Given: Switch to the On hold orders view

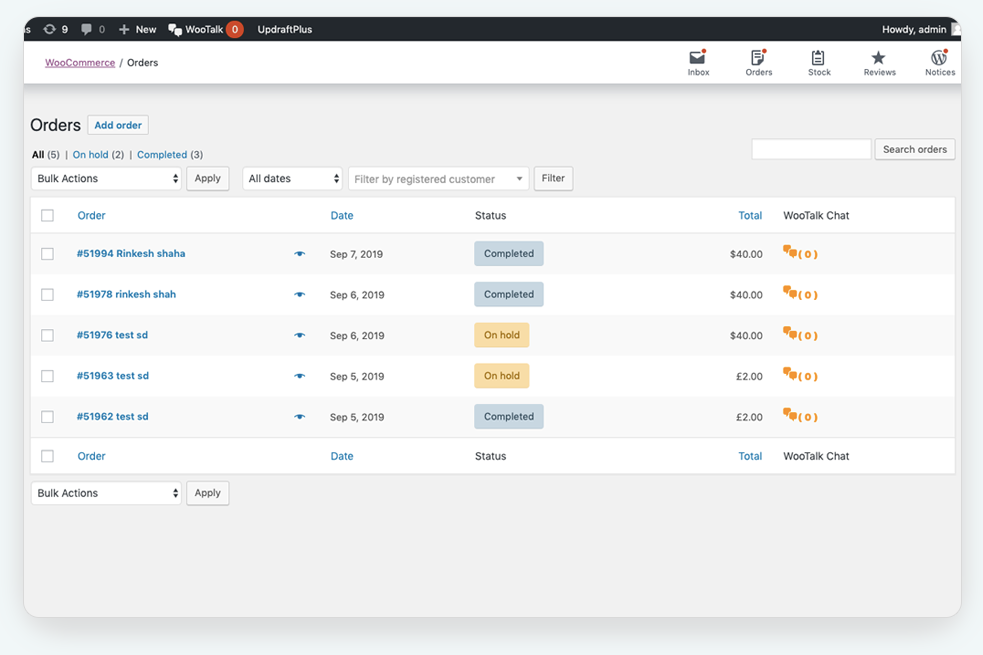Looking at the screenshot, I should [x=89, y=154].
